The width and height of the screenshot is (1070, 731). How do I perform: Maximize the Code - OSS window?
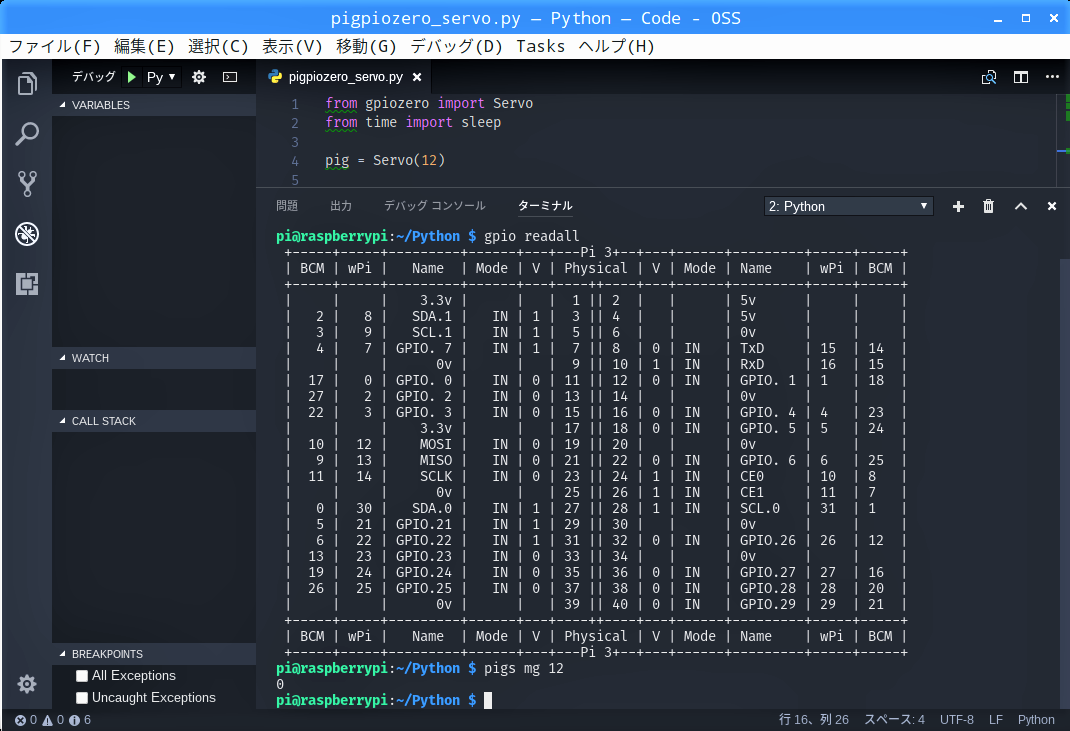[x=1026, y=18]
